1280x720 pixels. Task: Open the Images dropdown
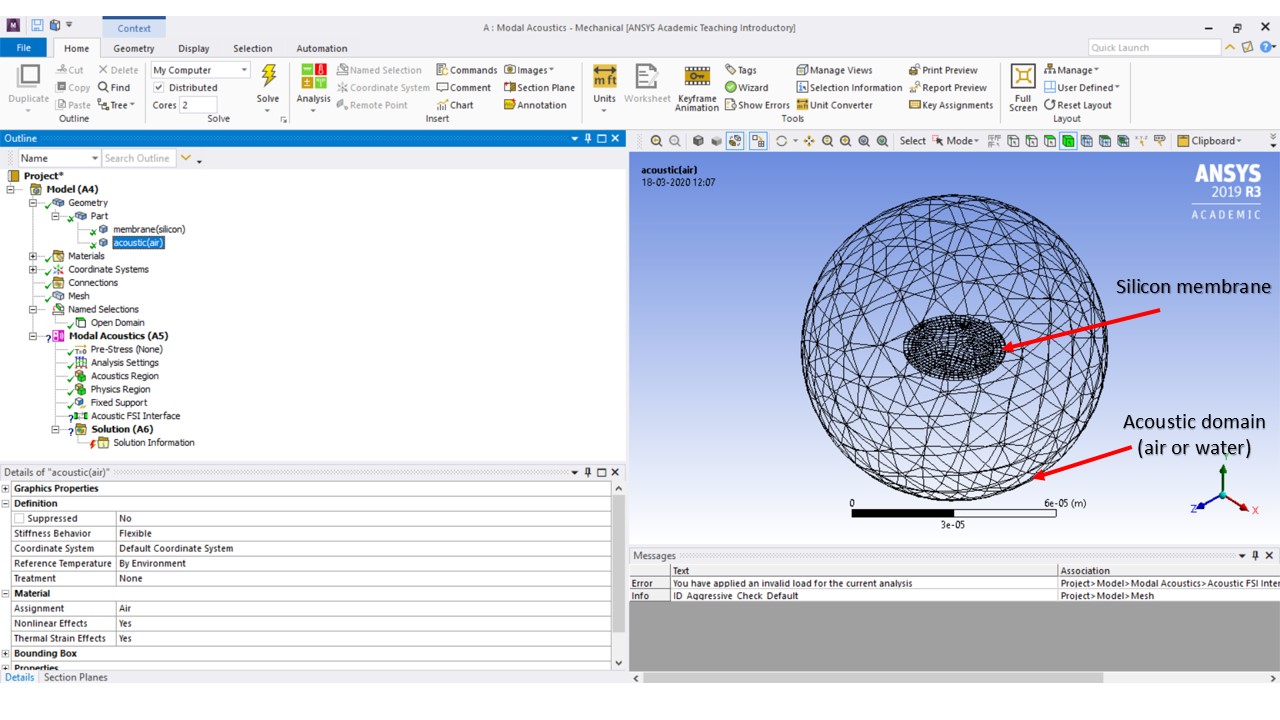(x=529, y=70)
